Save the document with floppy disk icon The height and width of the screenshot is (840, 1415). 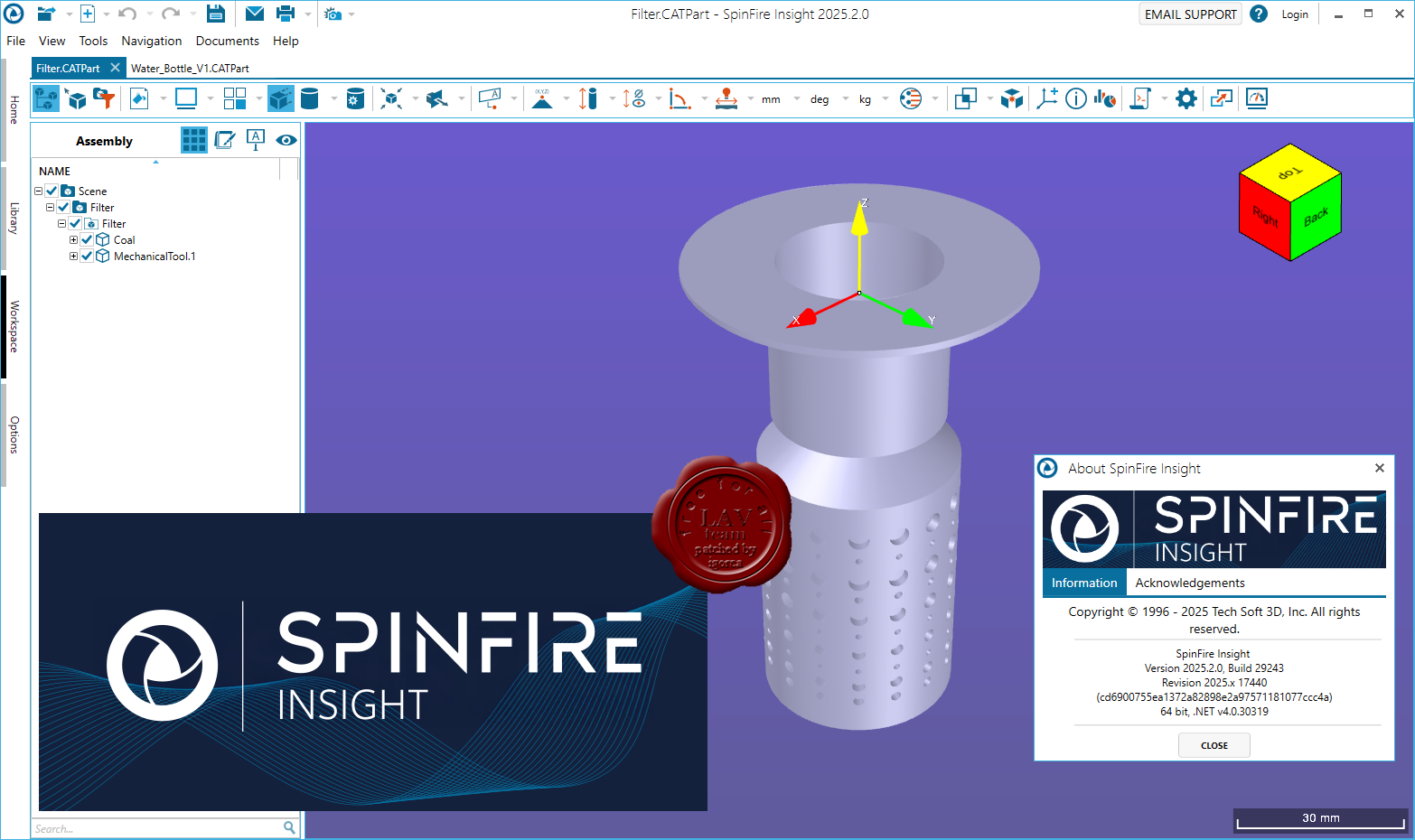click(215, 14)
